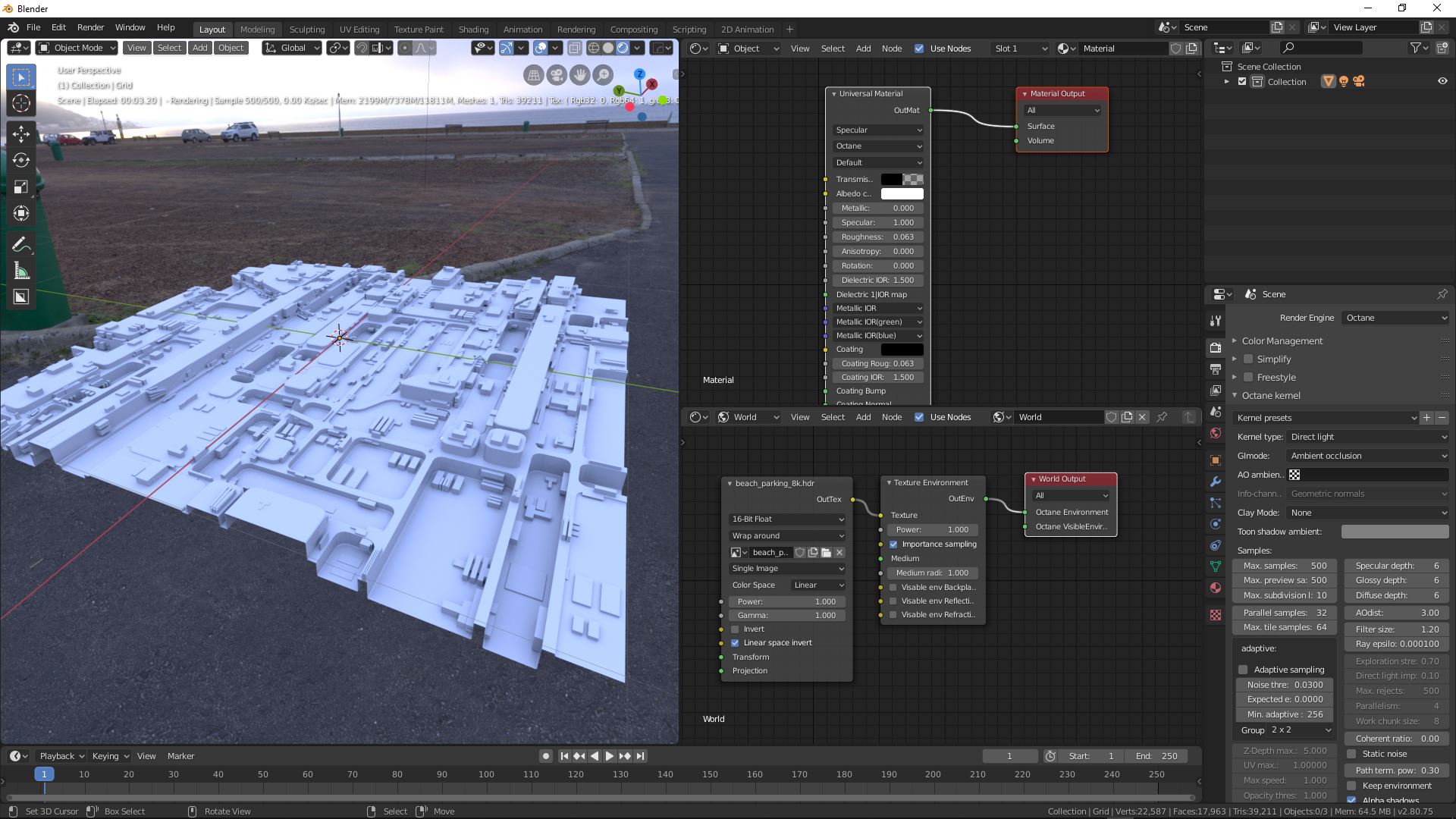
Task: Enable Adaptive sampling checkbox
Action: click(1243, 670)
